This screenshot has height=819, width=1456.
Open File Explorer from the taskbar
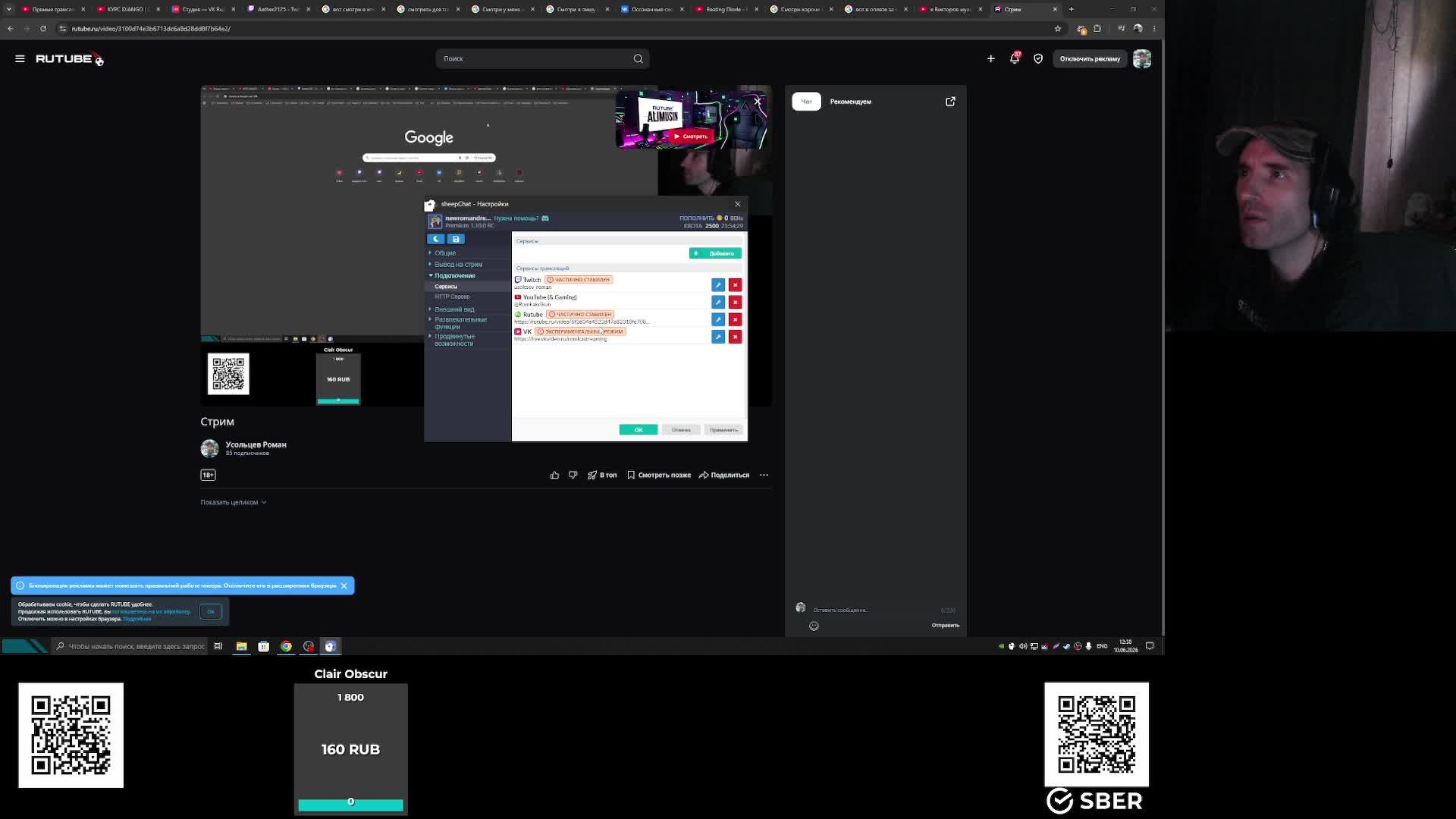(241, 646)
